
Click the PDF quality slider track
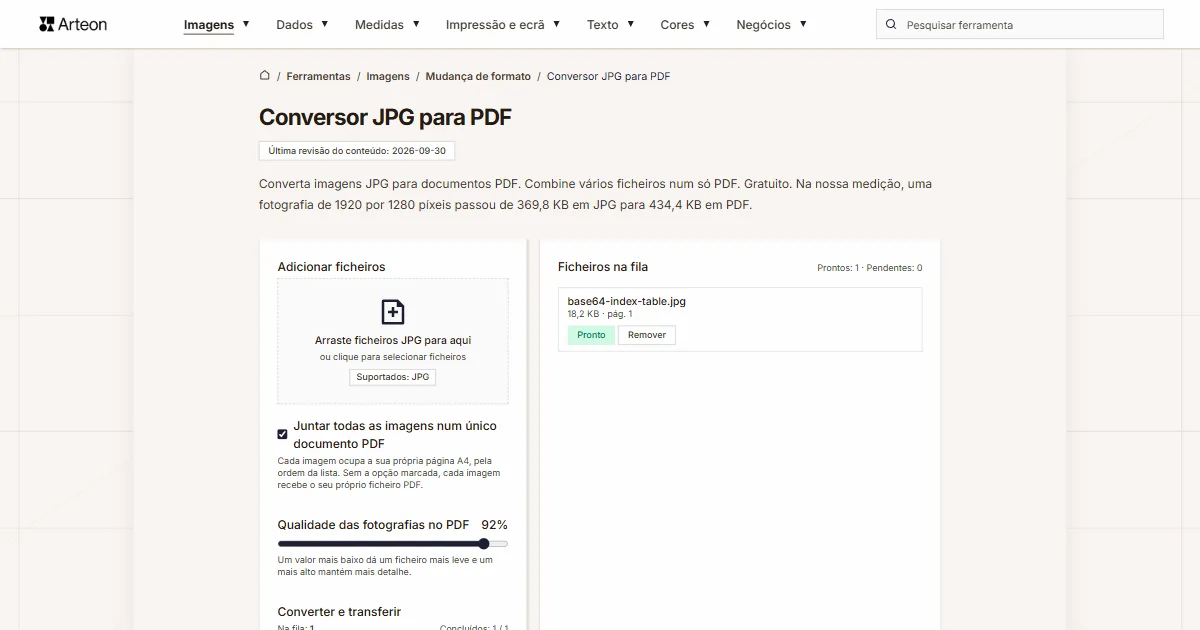click(x=393, y=544)
